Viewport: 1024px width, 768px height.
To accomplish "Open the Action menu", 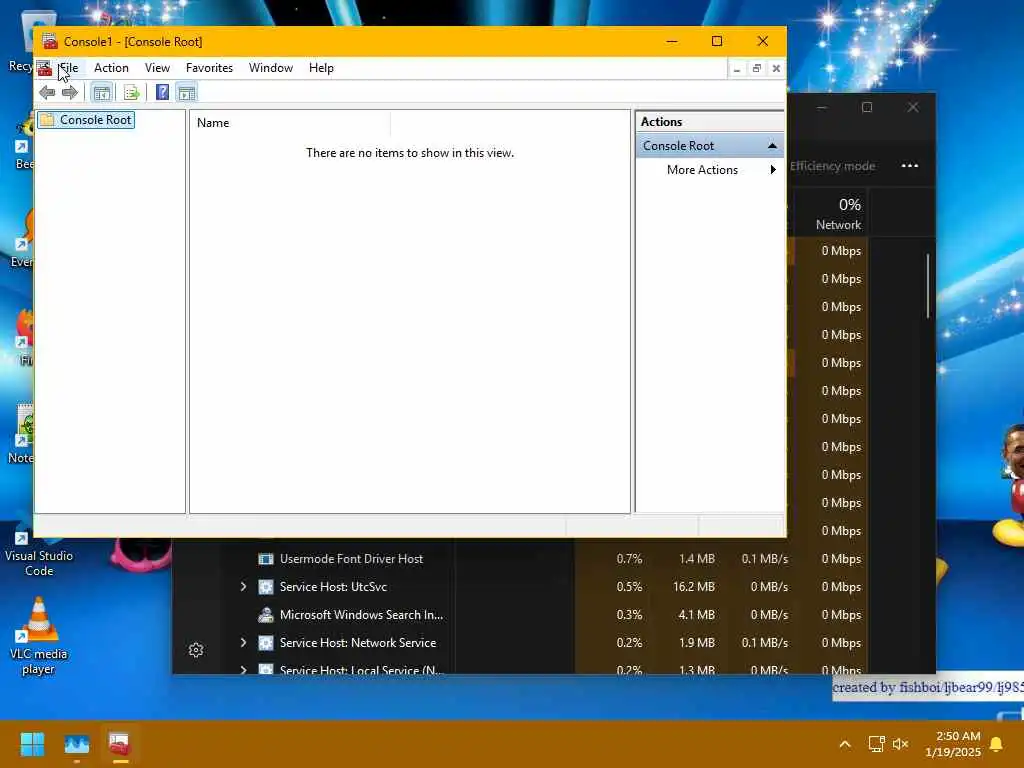I will (x=111, y=68).
